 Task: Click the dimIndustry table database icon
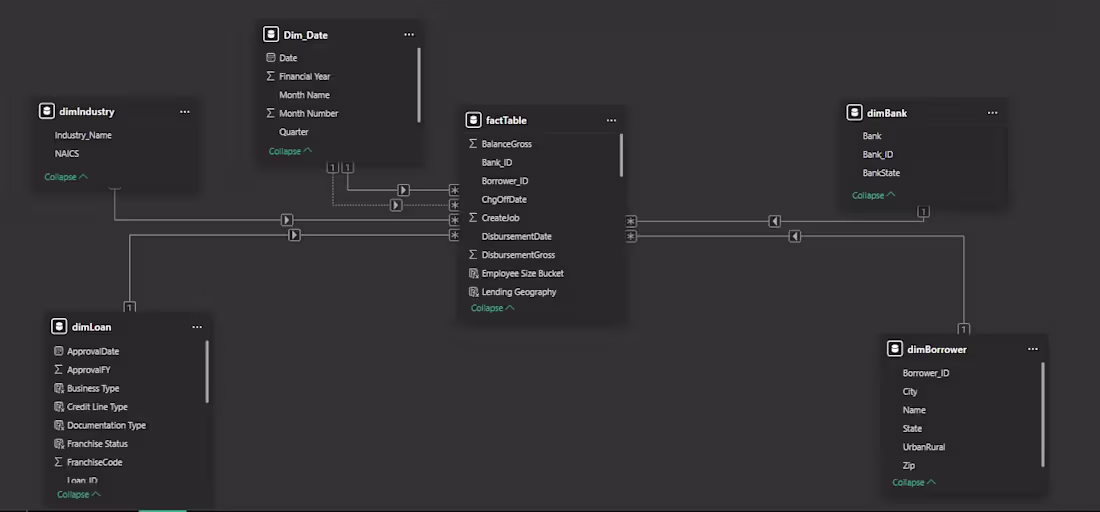46,112
